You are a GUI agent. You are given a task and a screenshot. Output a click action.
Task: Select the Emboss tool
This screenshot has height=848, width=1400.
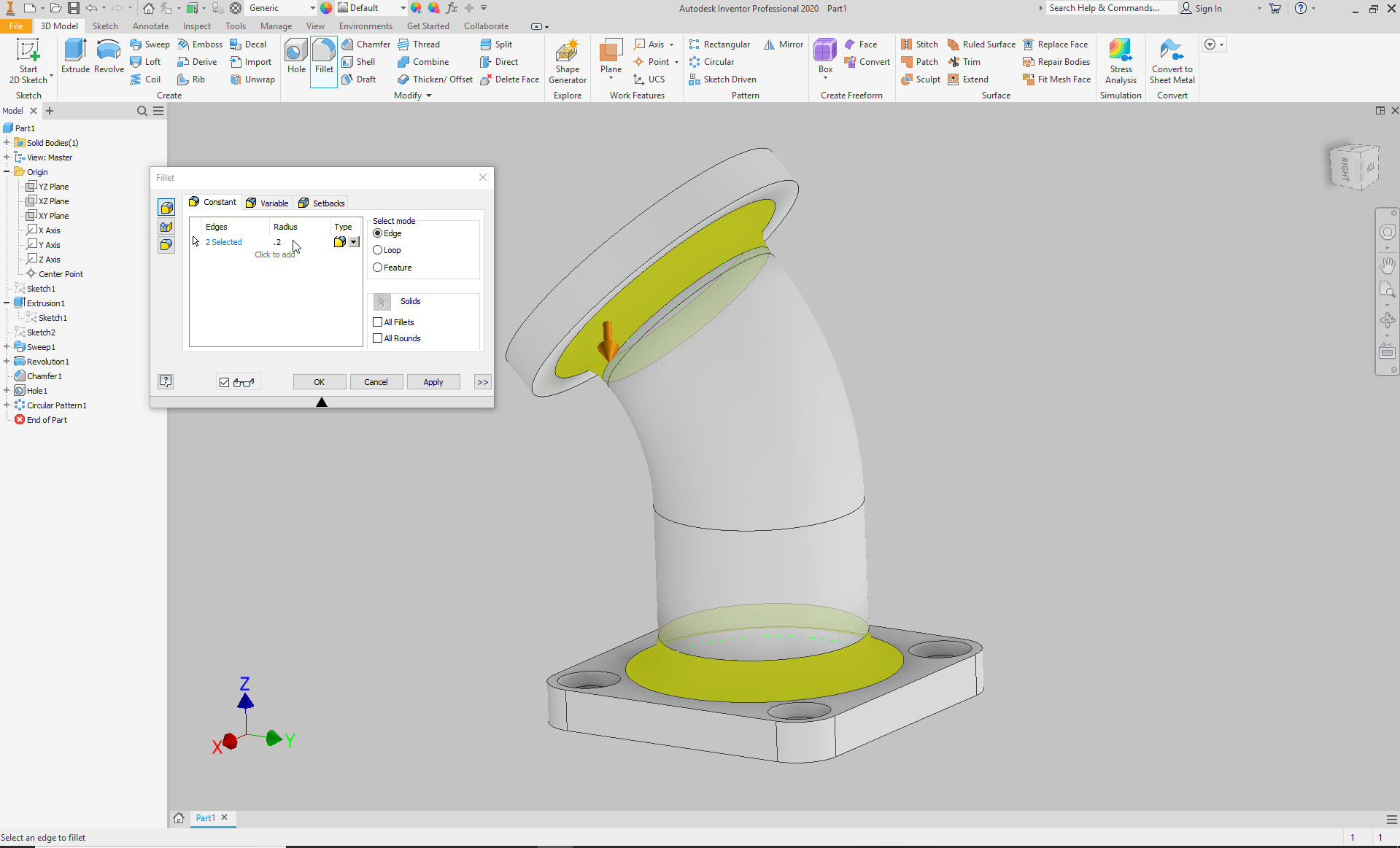tap(200, 44)
